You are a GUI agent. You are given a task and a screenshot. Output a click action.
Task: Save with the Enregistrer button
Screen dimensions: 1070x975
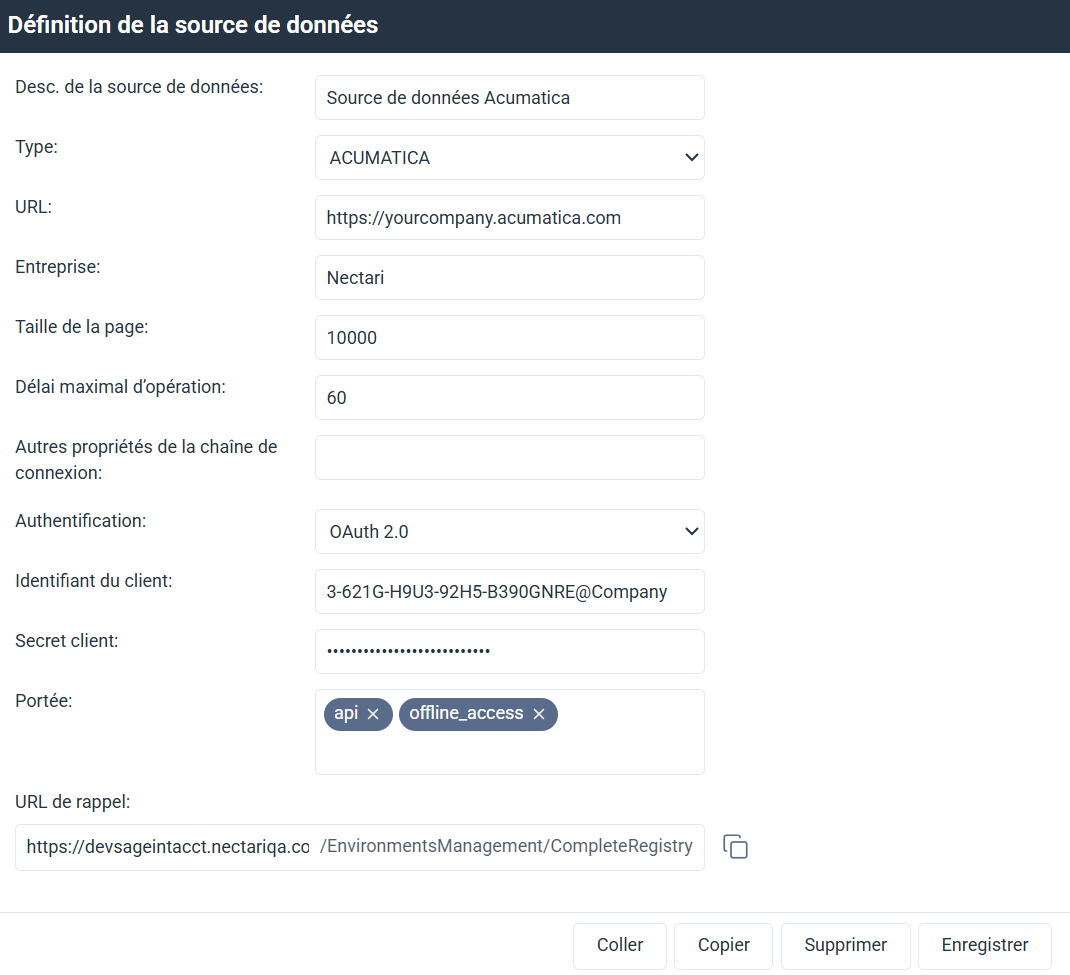click(x=985, y=946)
